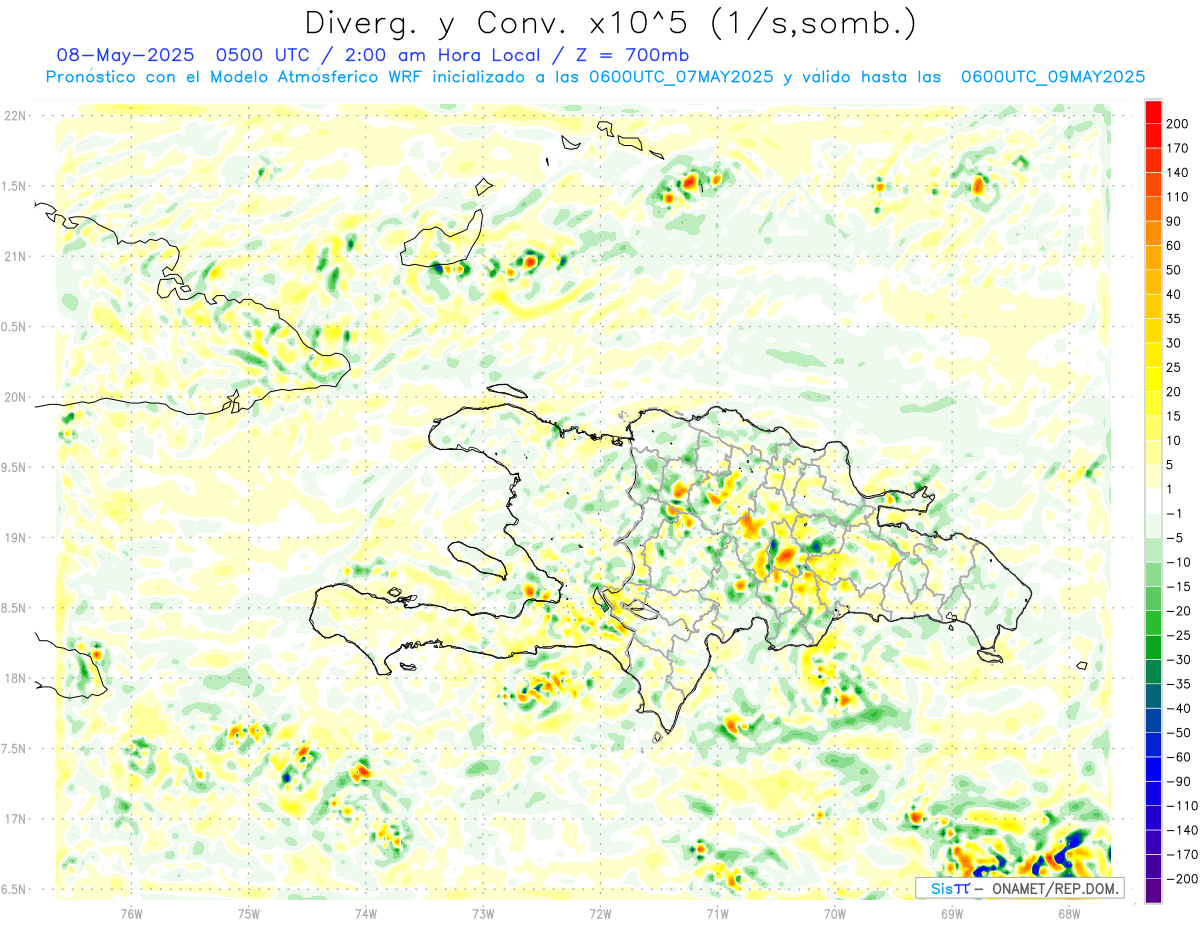Click the '72W' longitude label
Screen dimensions: 1200x927
(x=600, y=914)
